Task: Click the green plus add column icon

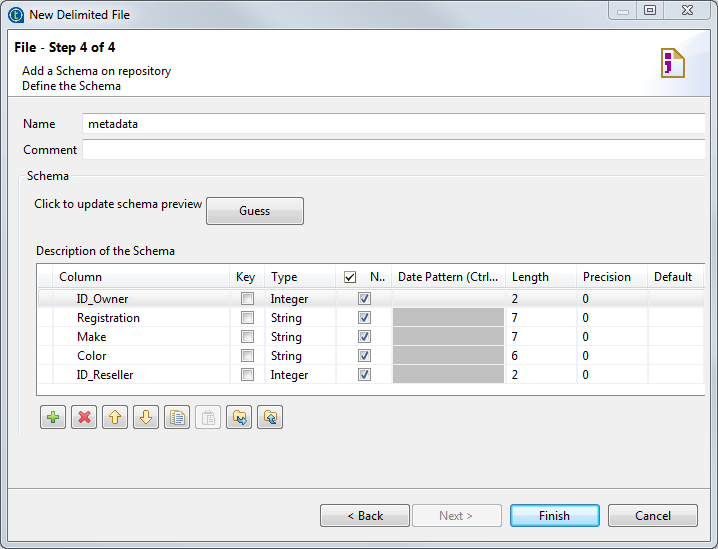Action: 53,417
